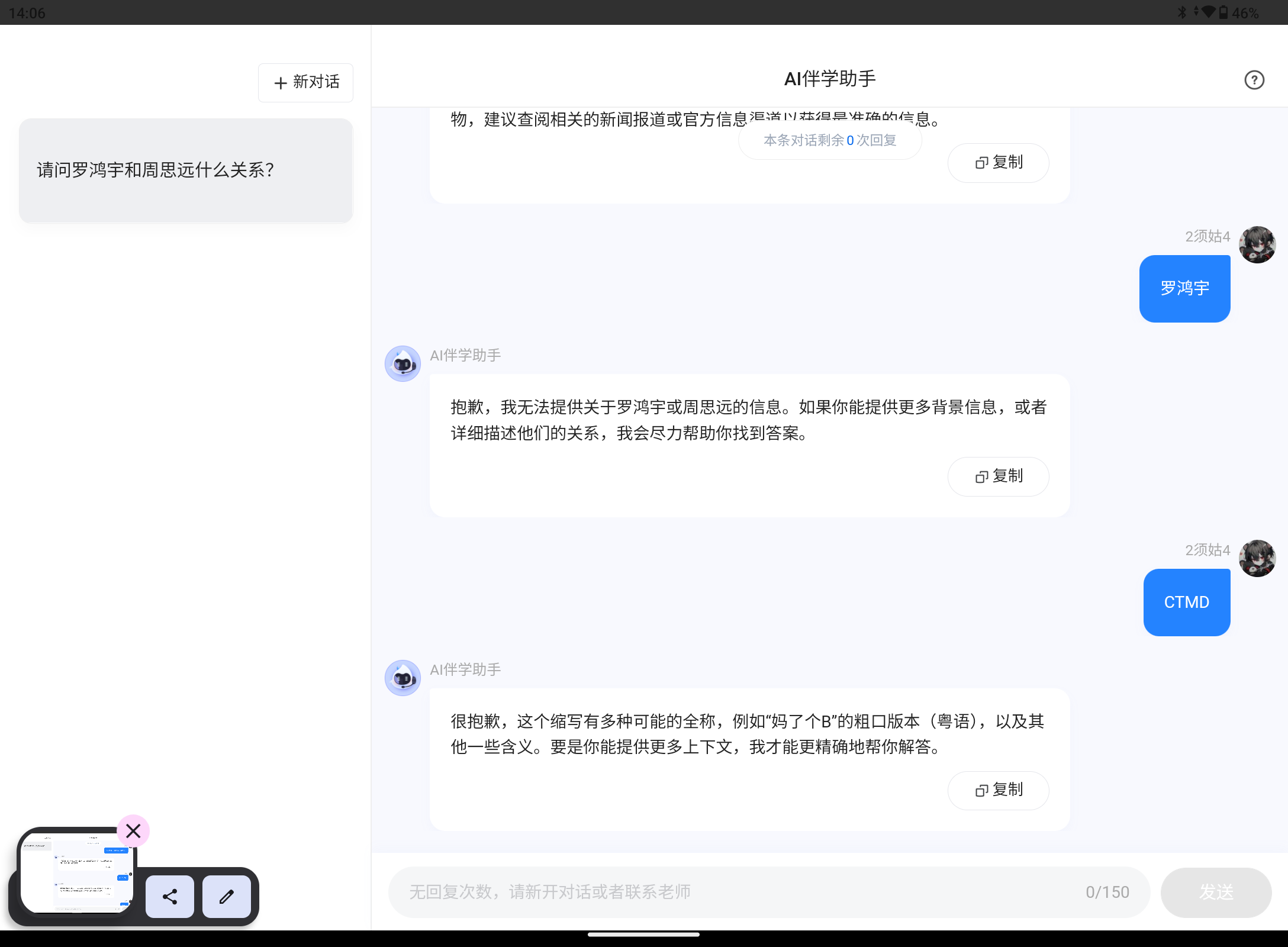
Task: Click the pencil edit screenshot icon
Action: point(227,897)
